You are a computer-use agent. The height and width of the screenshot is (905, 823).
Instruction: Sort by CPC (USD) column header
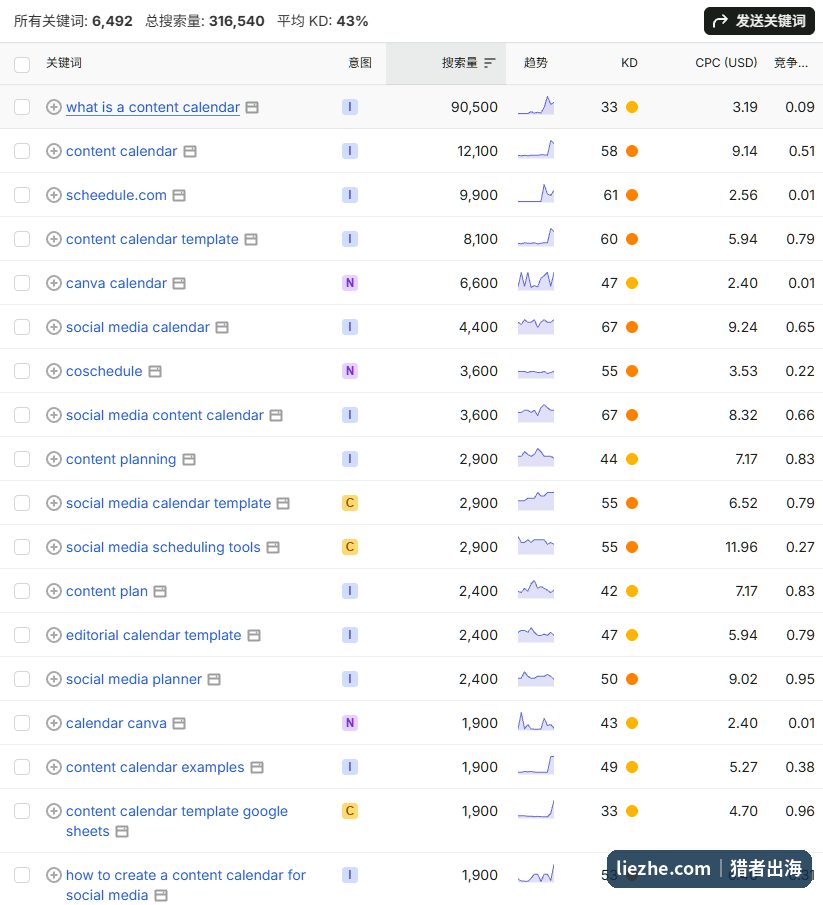coord(726,63)
